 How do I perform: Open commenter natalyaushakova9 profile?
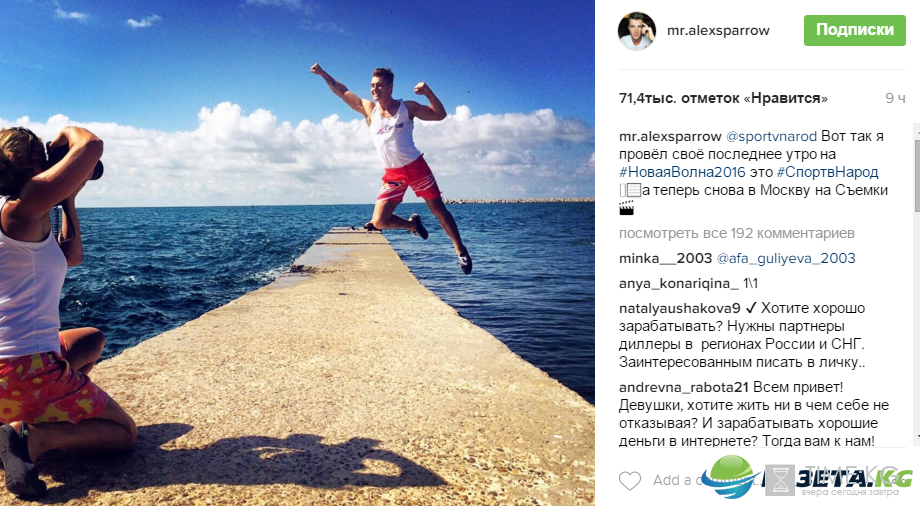point(679,308)
